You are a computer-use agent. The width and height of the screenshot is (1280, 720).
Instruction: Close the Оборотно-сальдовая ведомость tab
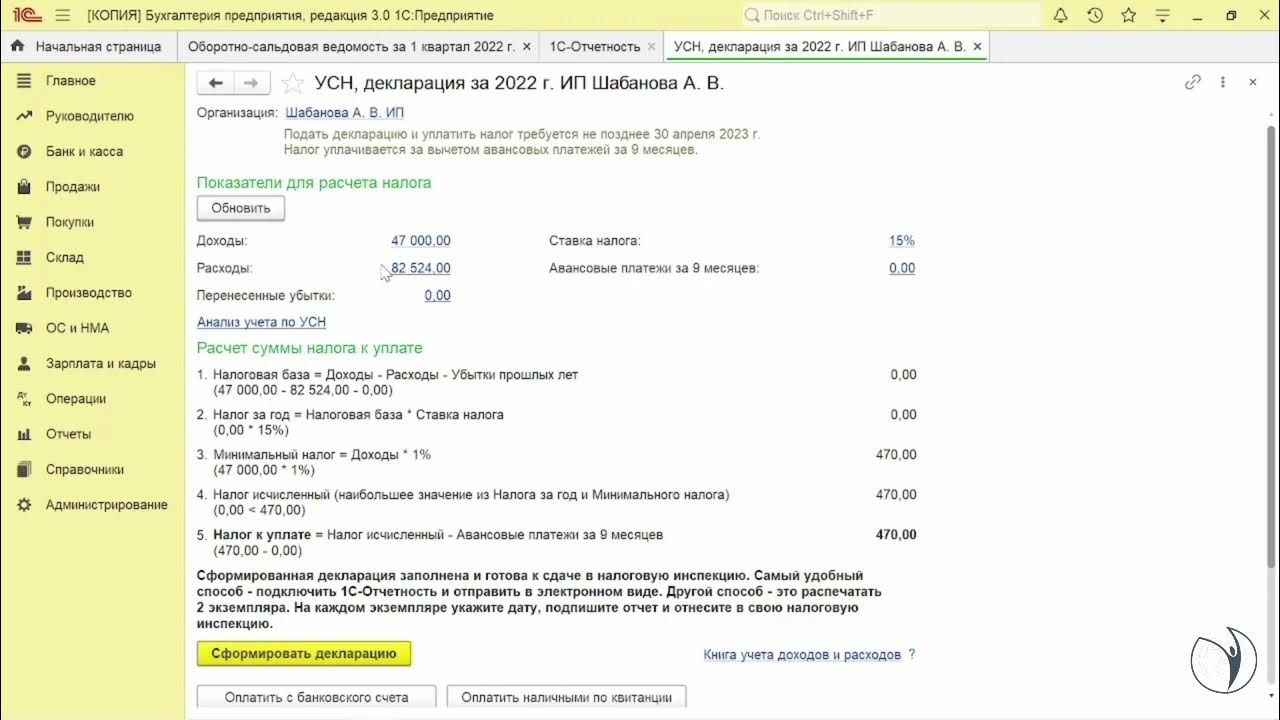pyautogui.click(x=527, y=46)
